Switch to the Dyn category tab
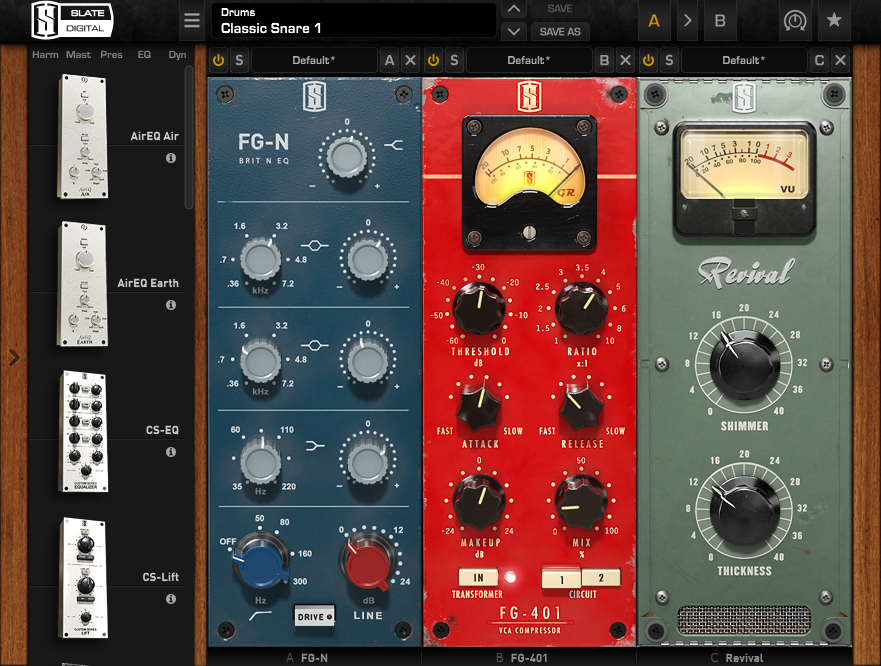 coord(177,55)
